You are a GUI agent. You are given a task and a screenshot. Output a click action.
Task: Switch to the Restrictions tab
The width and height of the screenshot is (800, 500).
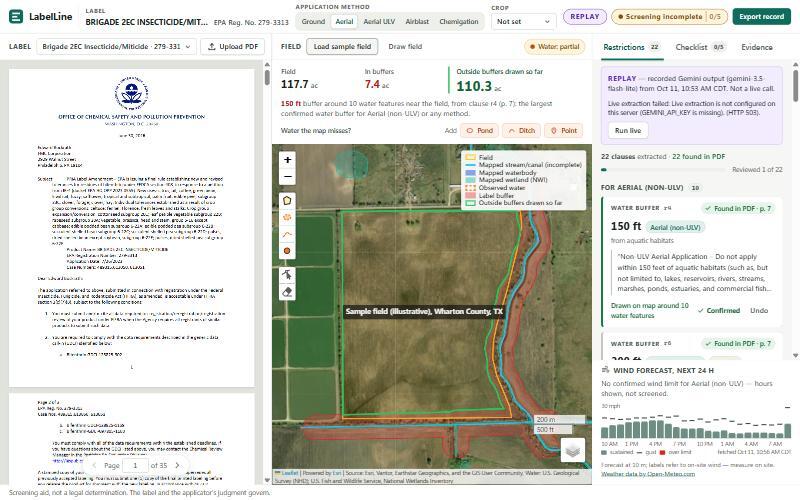click(x=632, y=47)
